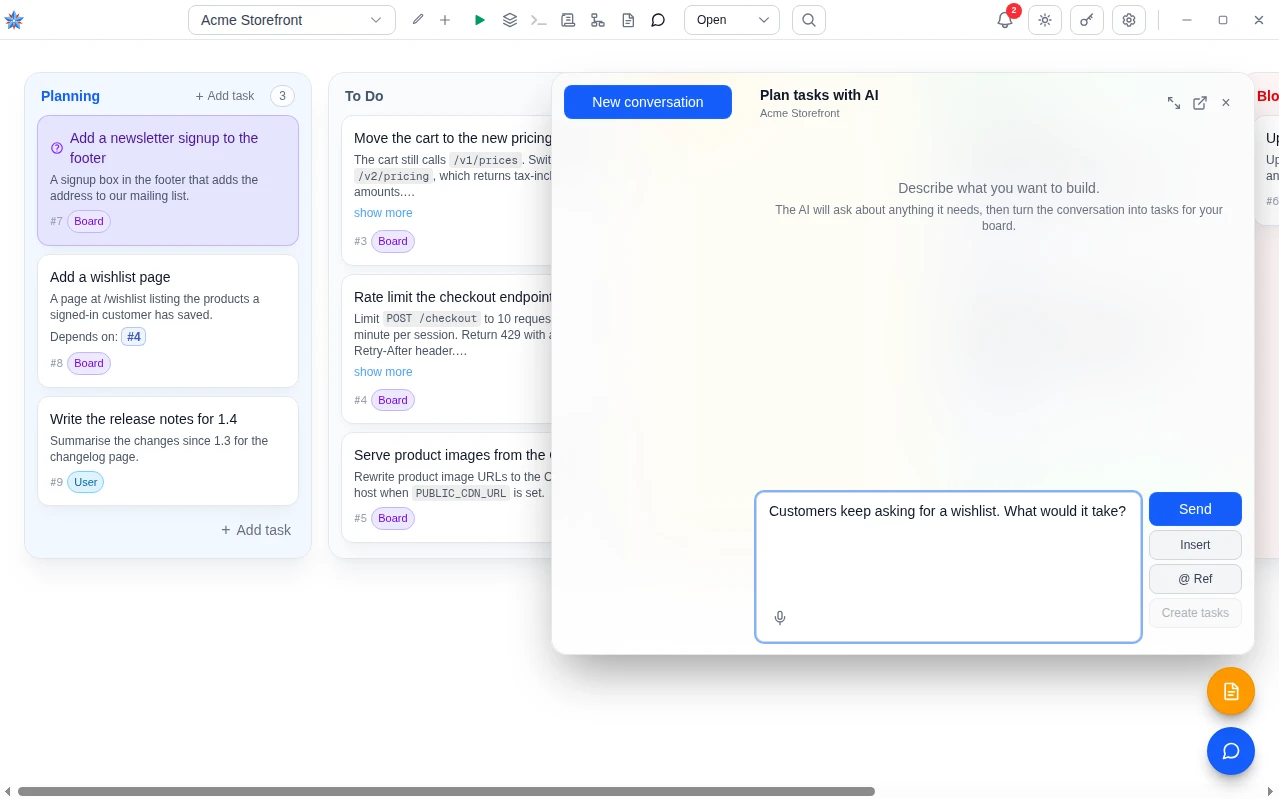Screen dimensions: 1279x799
Task: Click Board tag on task #5
Action: 393,518
